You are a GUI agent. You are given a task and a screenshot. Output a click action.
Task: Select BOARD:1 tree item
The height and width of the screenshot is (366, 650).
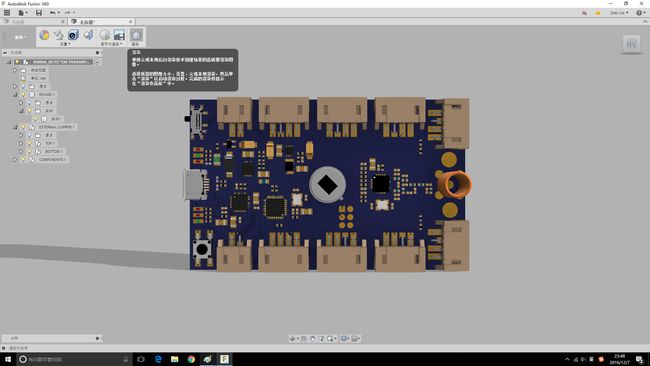tap(46, 95)
